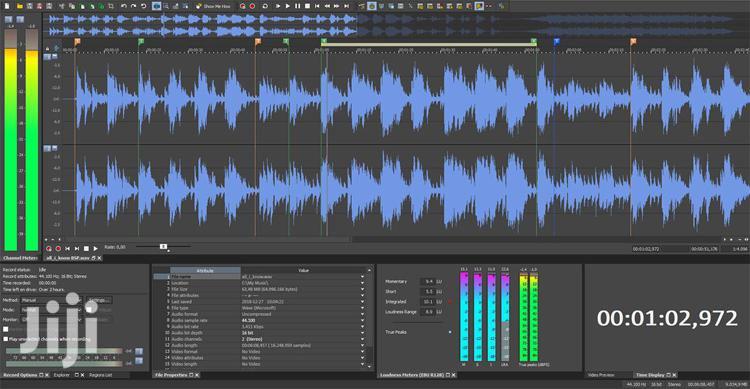The width and height of the screenshot is (750, 389).
Task: Select the Audio length row in File Properties
Action: pyautogui.click(x=261, y=345)
